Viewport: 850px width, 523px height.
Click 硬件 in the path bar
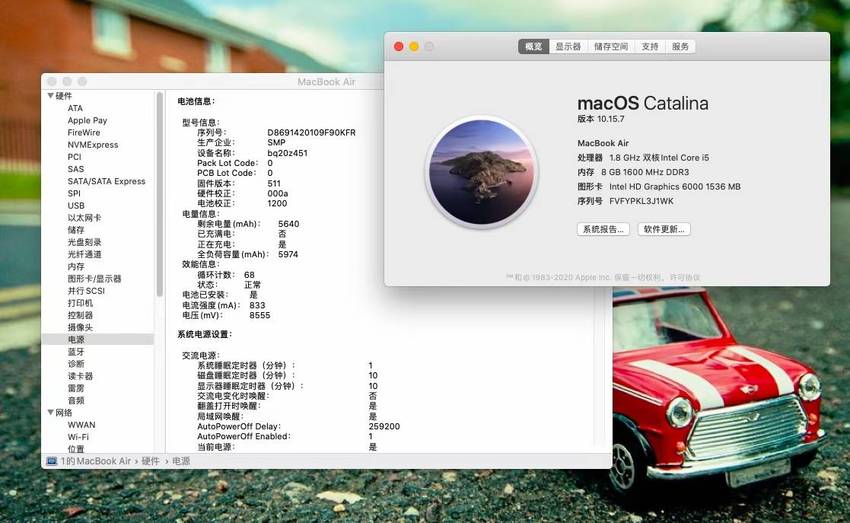(x=150, y=461)
